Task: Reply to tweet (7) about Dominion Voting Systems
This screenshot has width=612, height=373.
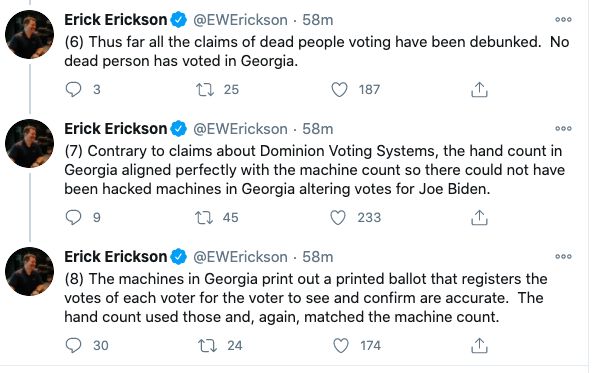Action: (x=73, y=217)
